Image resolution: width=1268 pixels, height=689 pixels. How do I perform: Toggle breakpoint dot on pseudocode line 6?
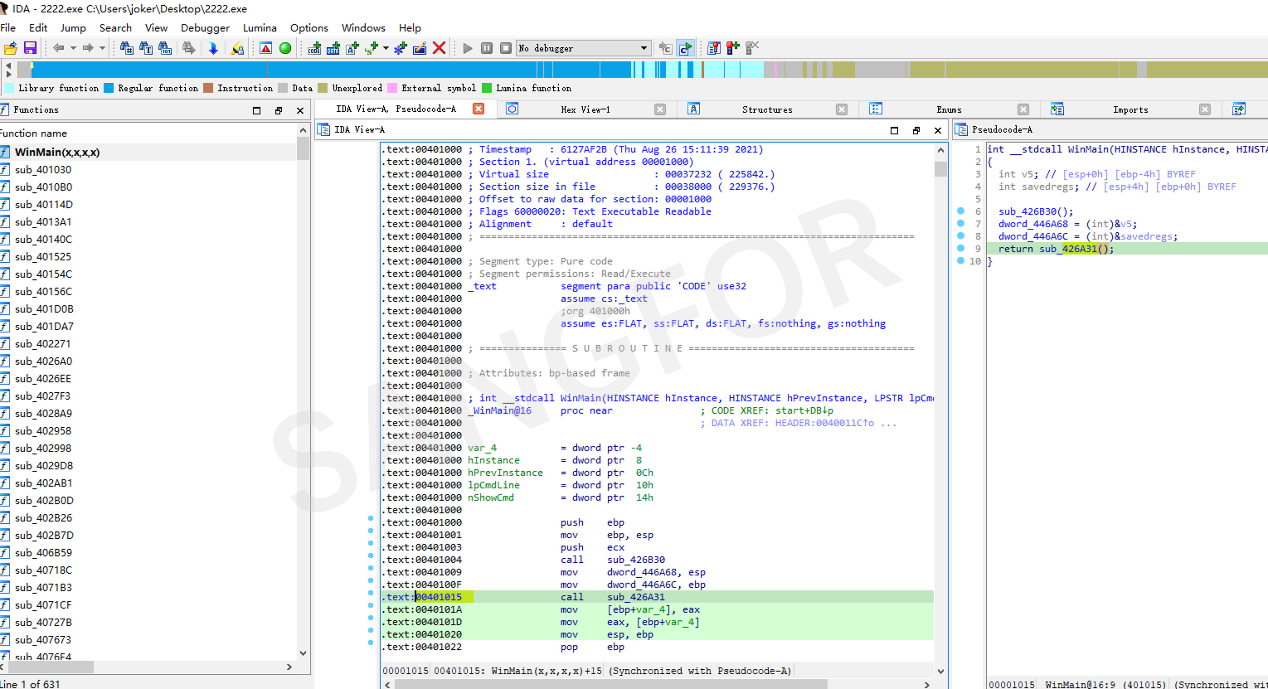point(959,212)
